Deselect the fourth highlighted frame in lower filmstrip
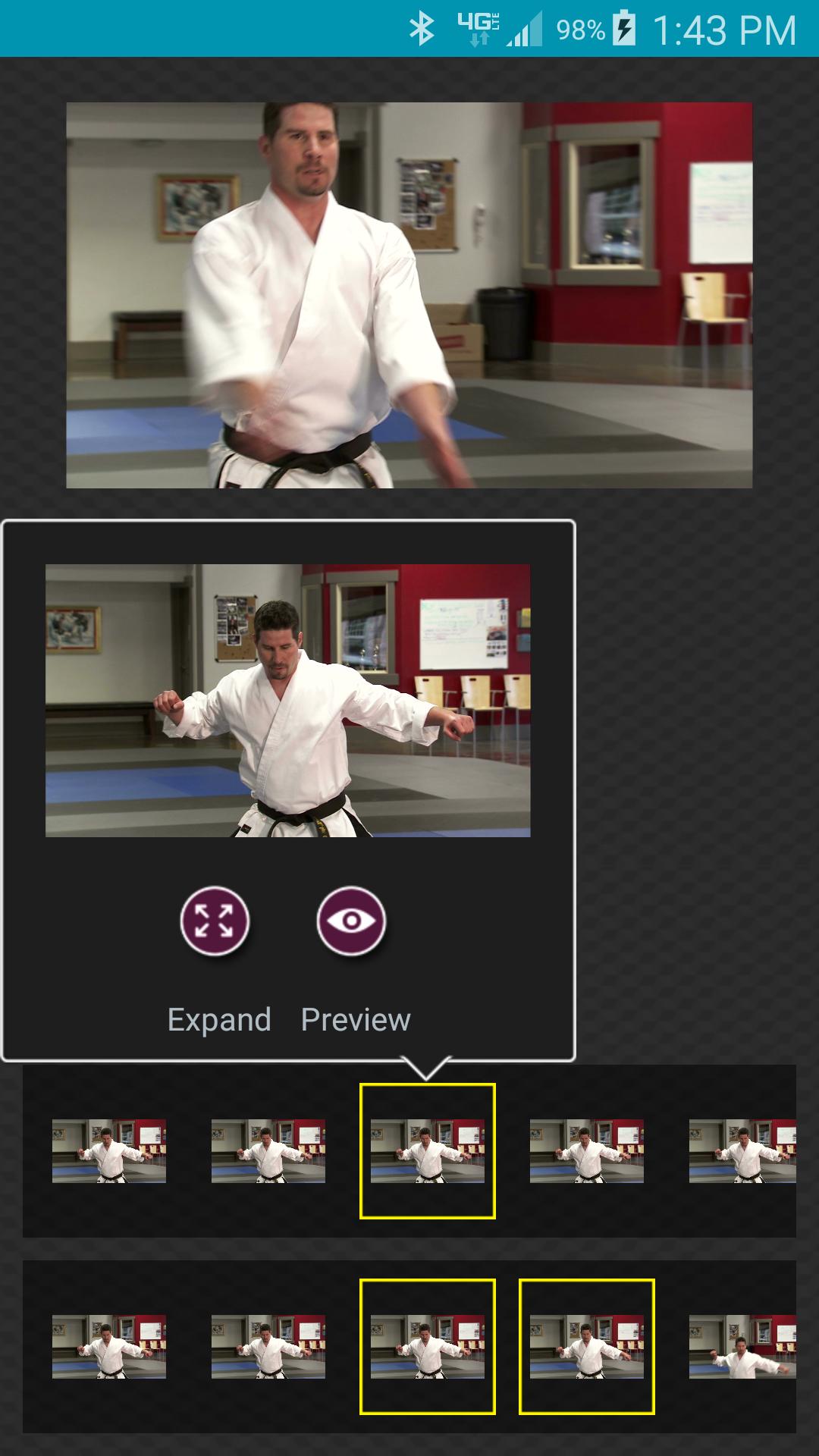 click(587, 1347)
